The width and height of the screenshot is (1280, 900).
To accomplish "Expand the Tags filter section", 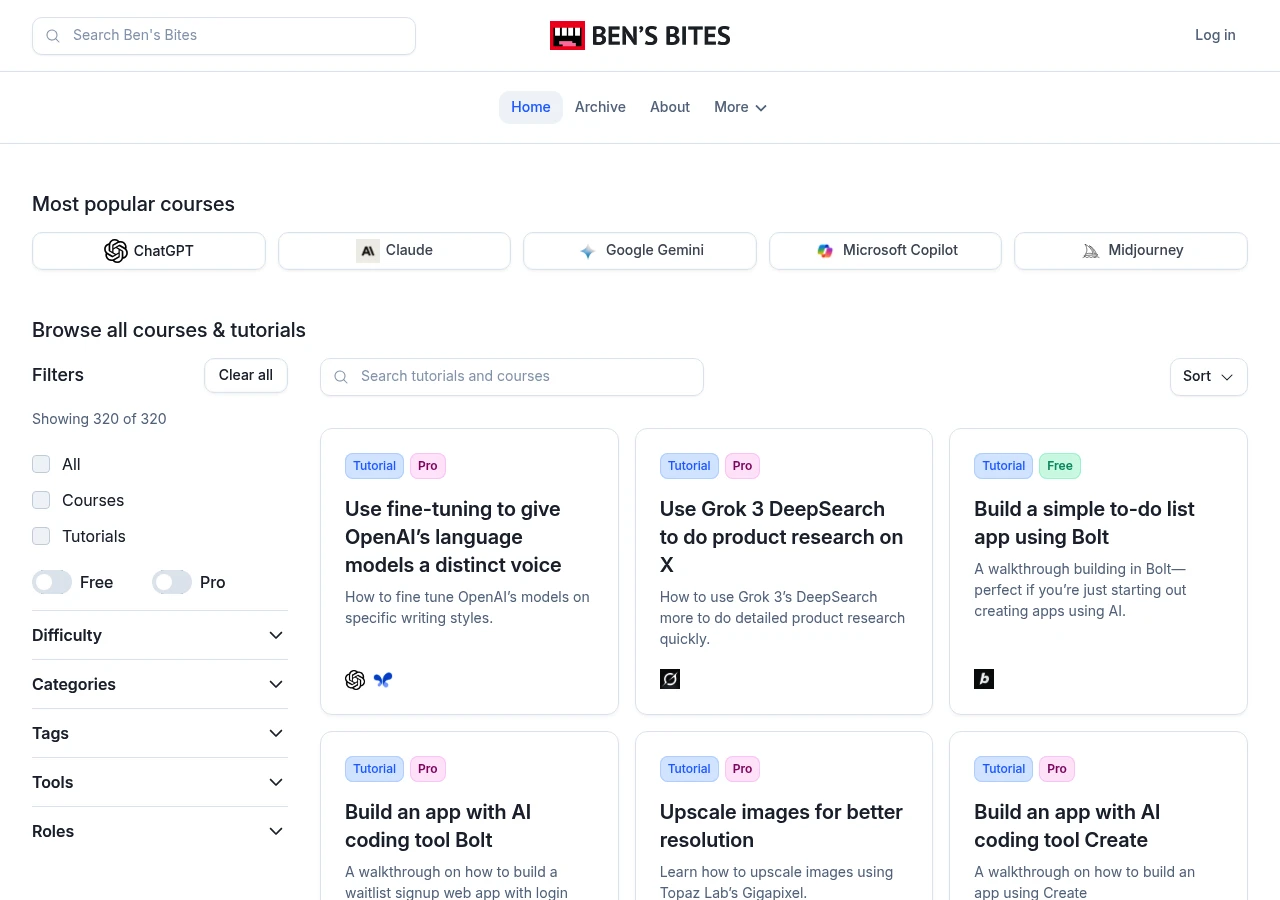I will 160,733.
